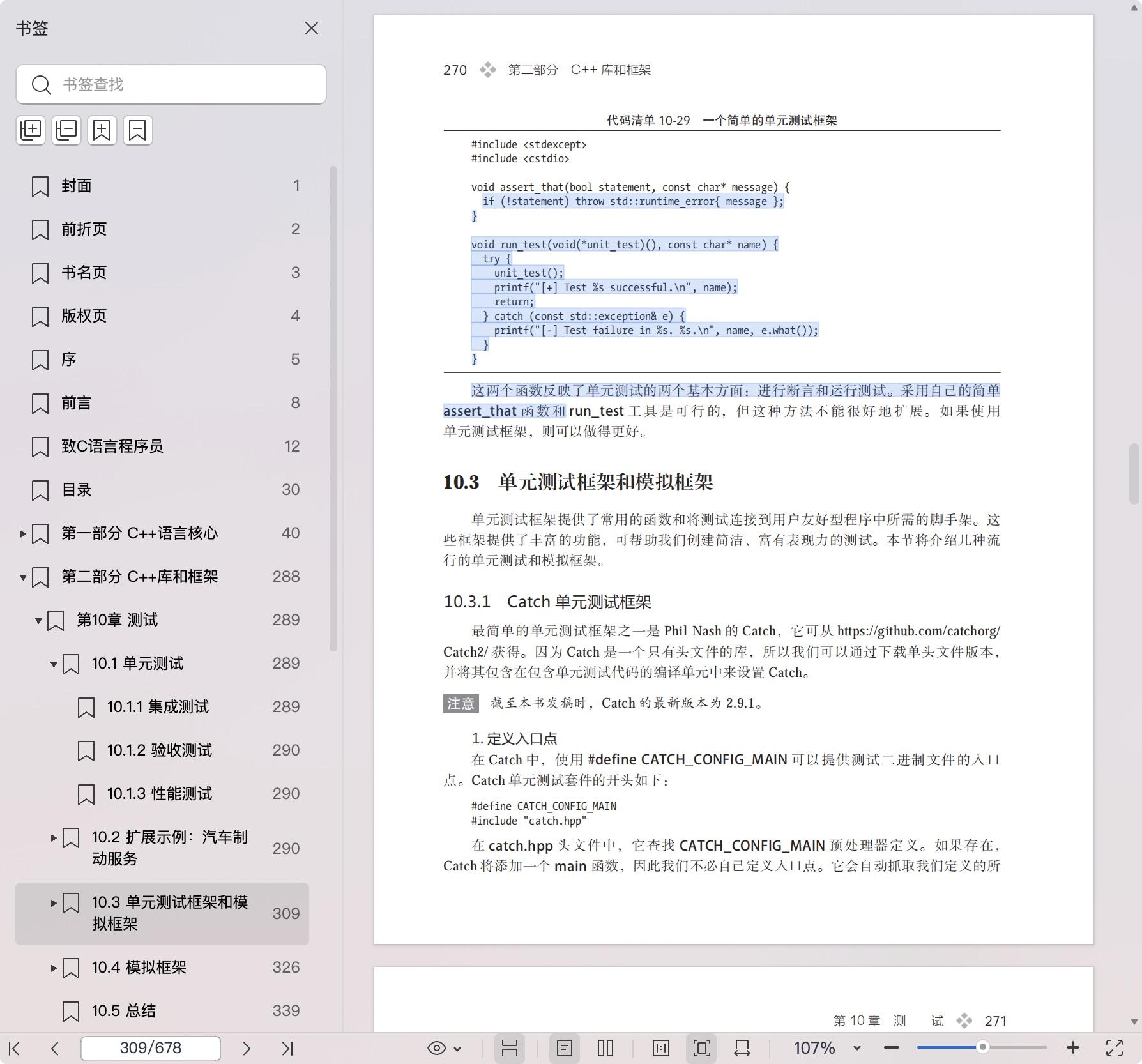Click the bookmark panel scrollbar
The height and width of the screenshot is (1064, 1142).
[333, 409]
